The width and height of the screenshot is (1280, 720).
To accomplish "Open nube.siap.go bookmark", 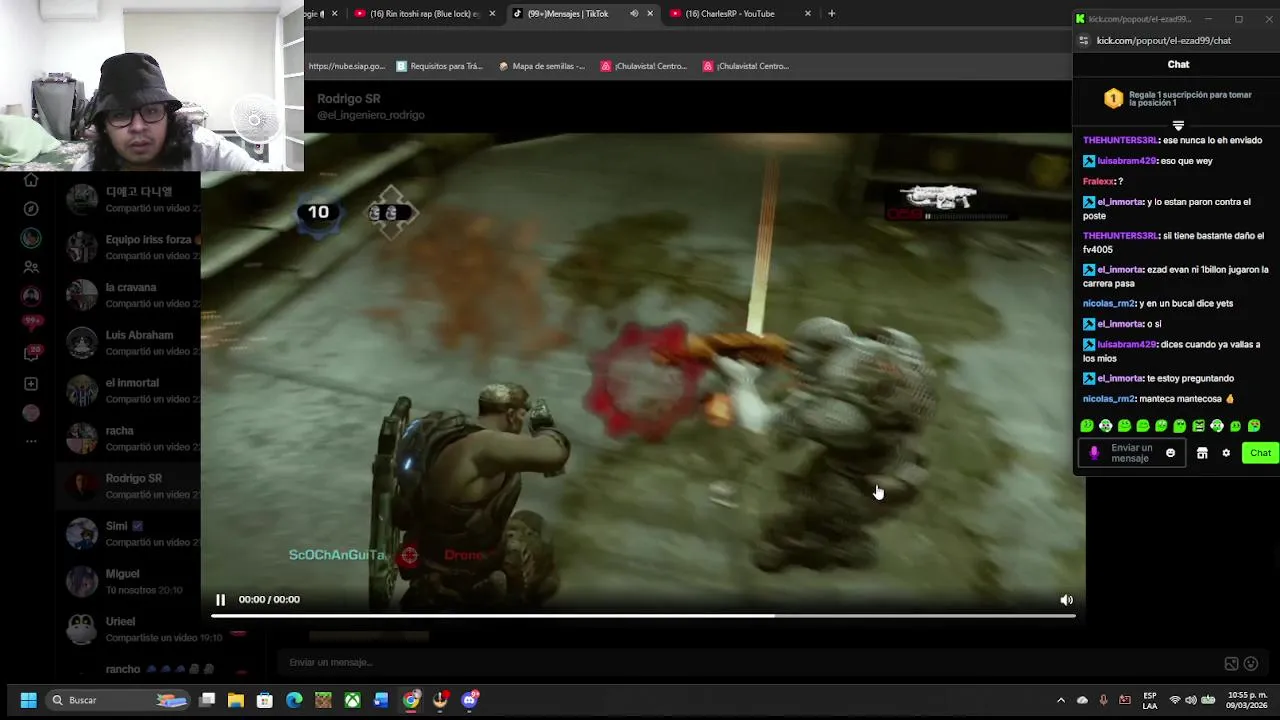I will [346, 66].
